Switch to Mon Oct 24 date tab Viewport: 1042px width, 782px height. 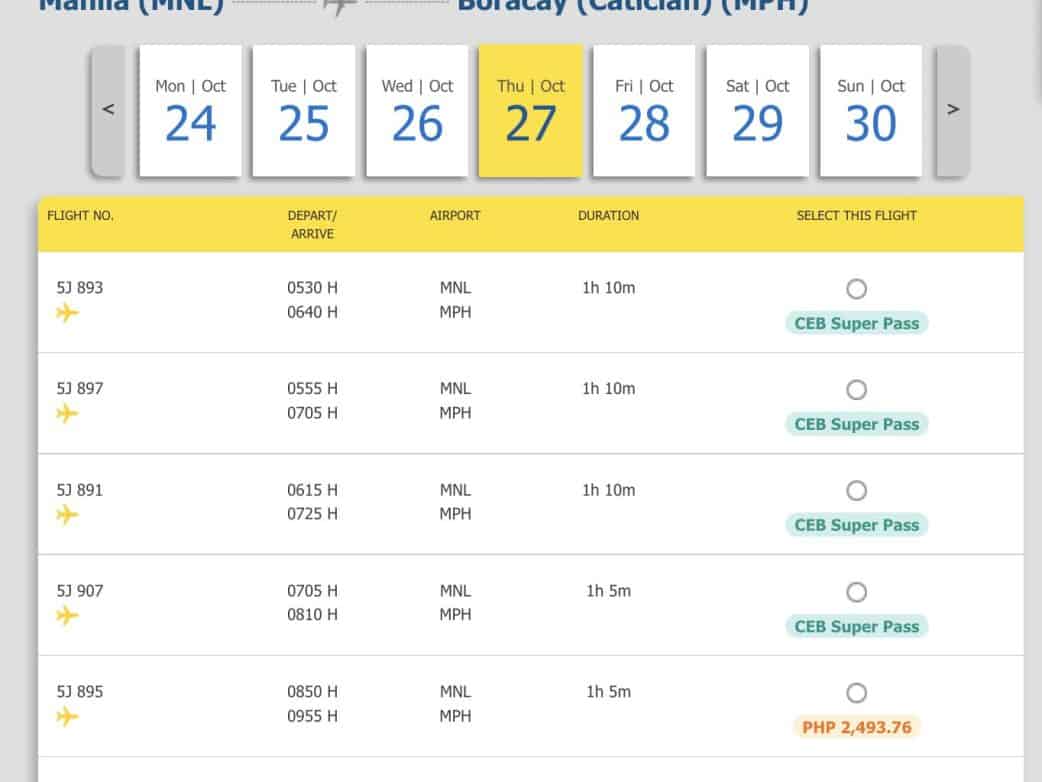[x=190, y=111]
